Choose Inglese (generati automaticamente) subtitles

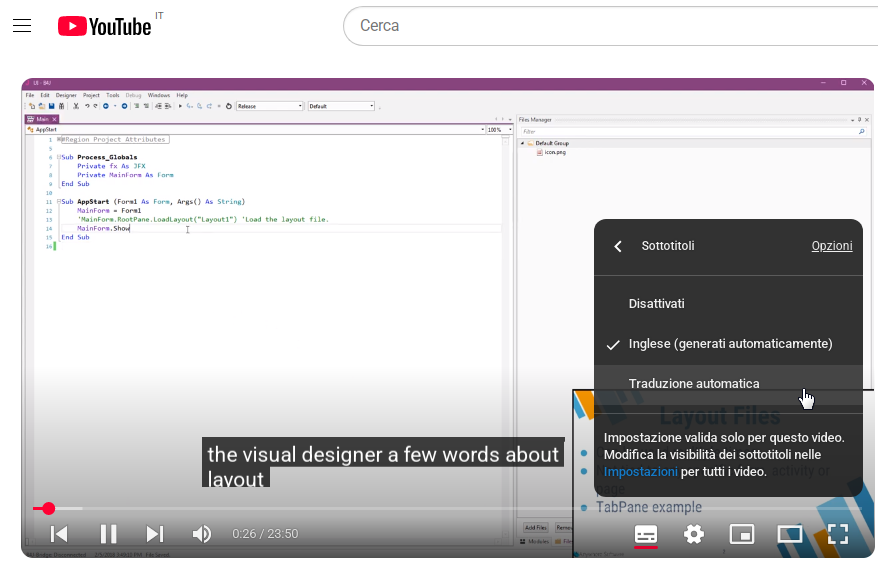click(x=728, y=344)
